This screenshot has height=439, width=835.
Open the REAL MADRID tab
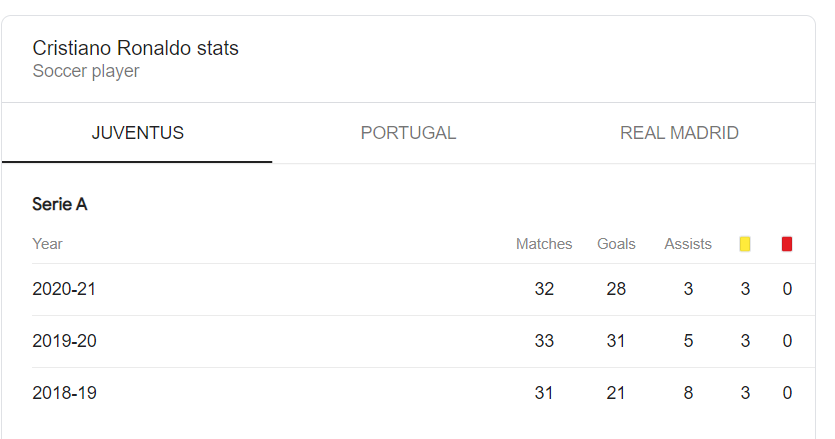coord(679,133)
